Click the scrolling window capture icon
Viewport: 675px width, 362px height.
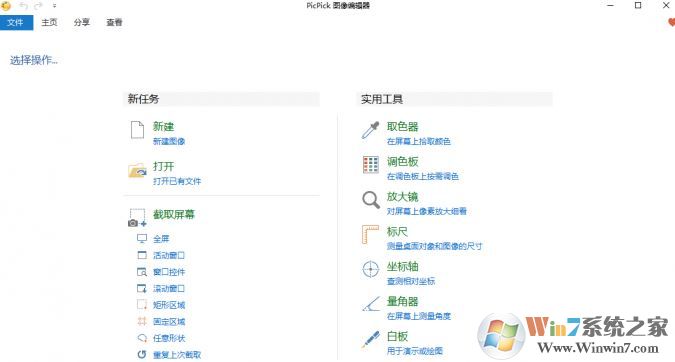(142, 288)
